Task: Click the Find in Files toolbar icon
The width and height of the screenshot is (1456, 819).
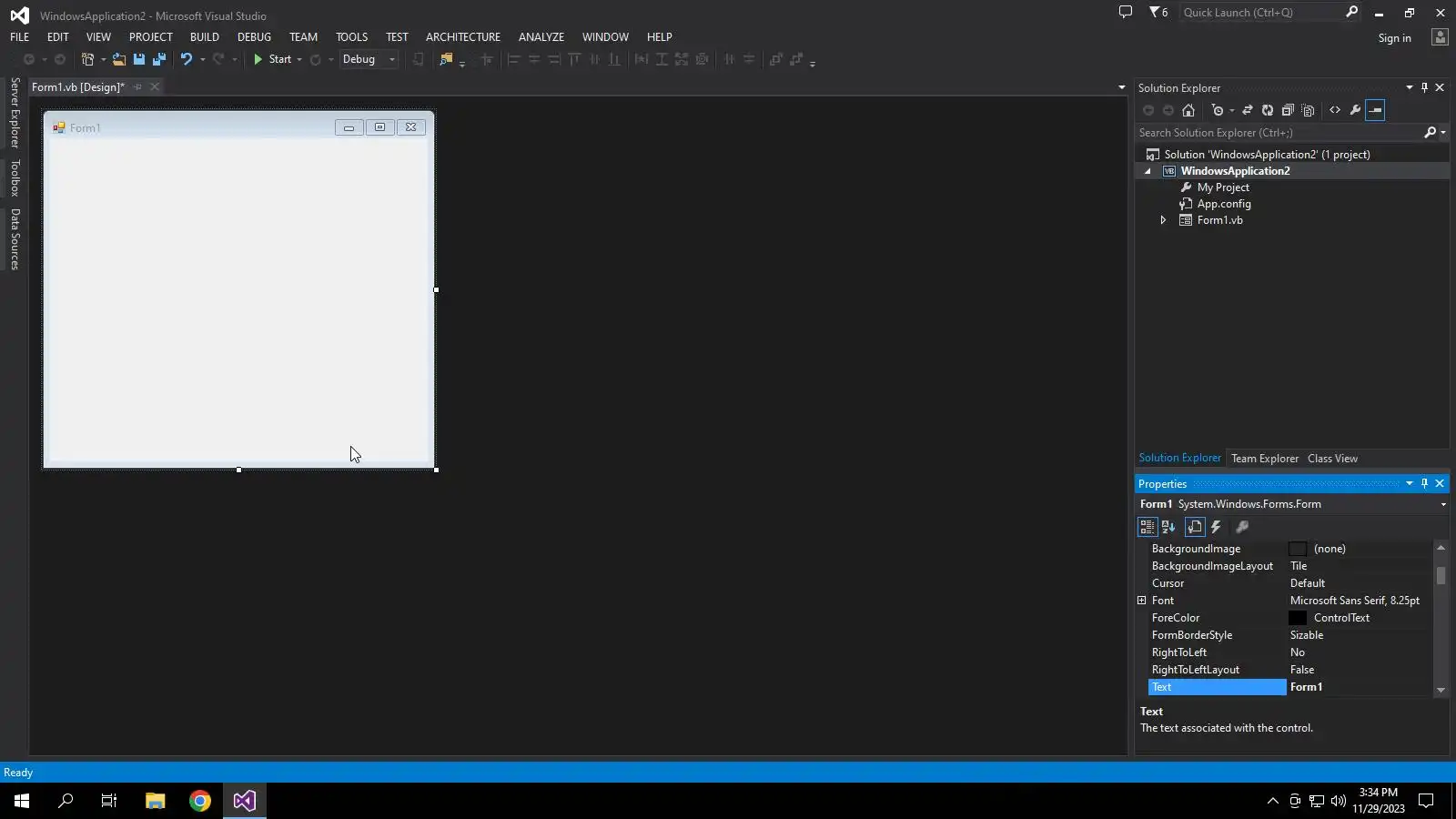Action: coord(446,59)
